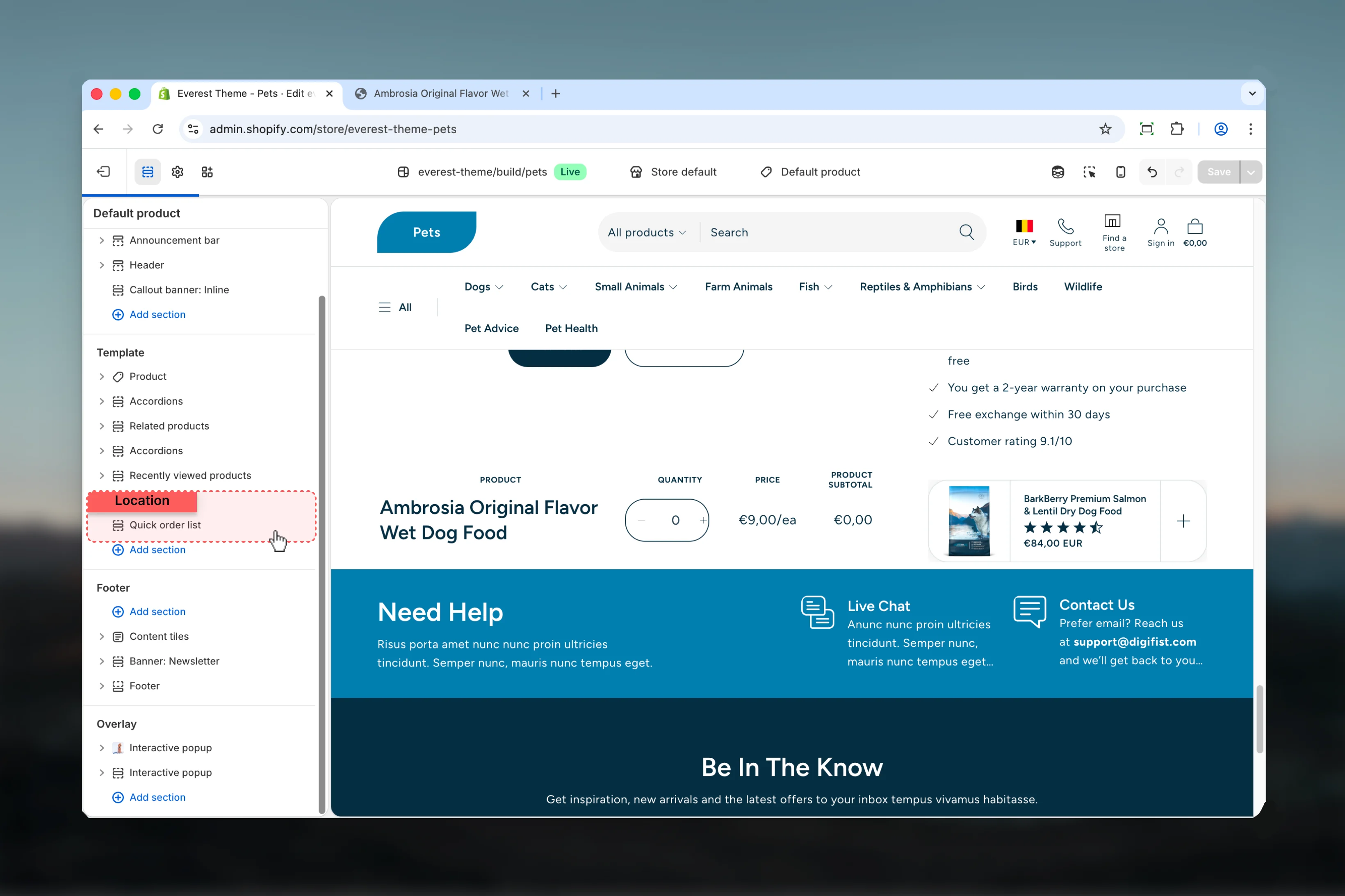
Task: Expand the Announcement bar section
Action: (x=102, y=241)
